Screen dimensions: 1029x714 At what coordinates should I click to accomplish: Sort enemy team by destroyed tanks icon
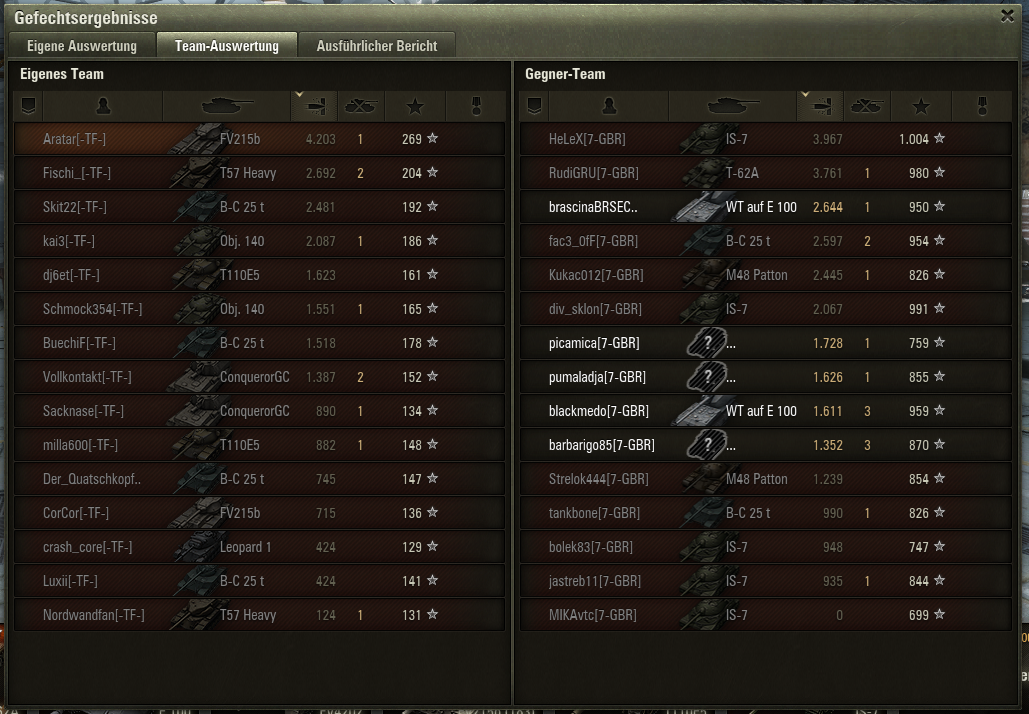coord(867,106)
